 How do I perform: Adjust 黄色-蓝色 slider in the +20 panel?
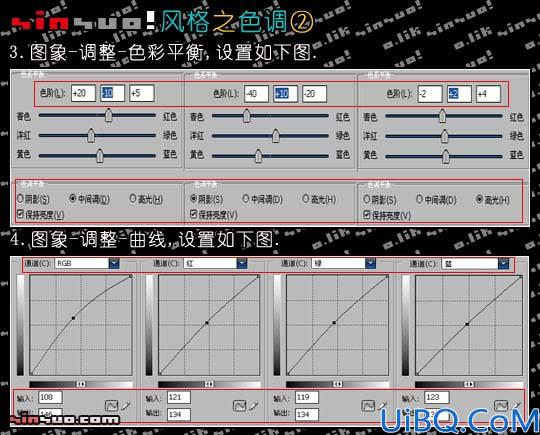[100, 155]
